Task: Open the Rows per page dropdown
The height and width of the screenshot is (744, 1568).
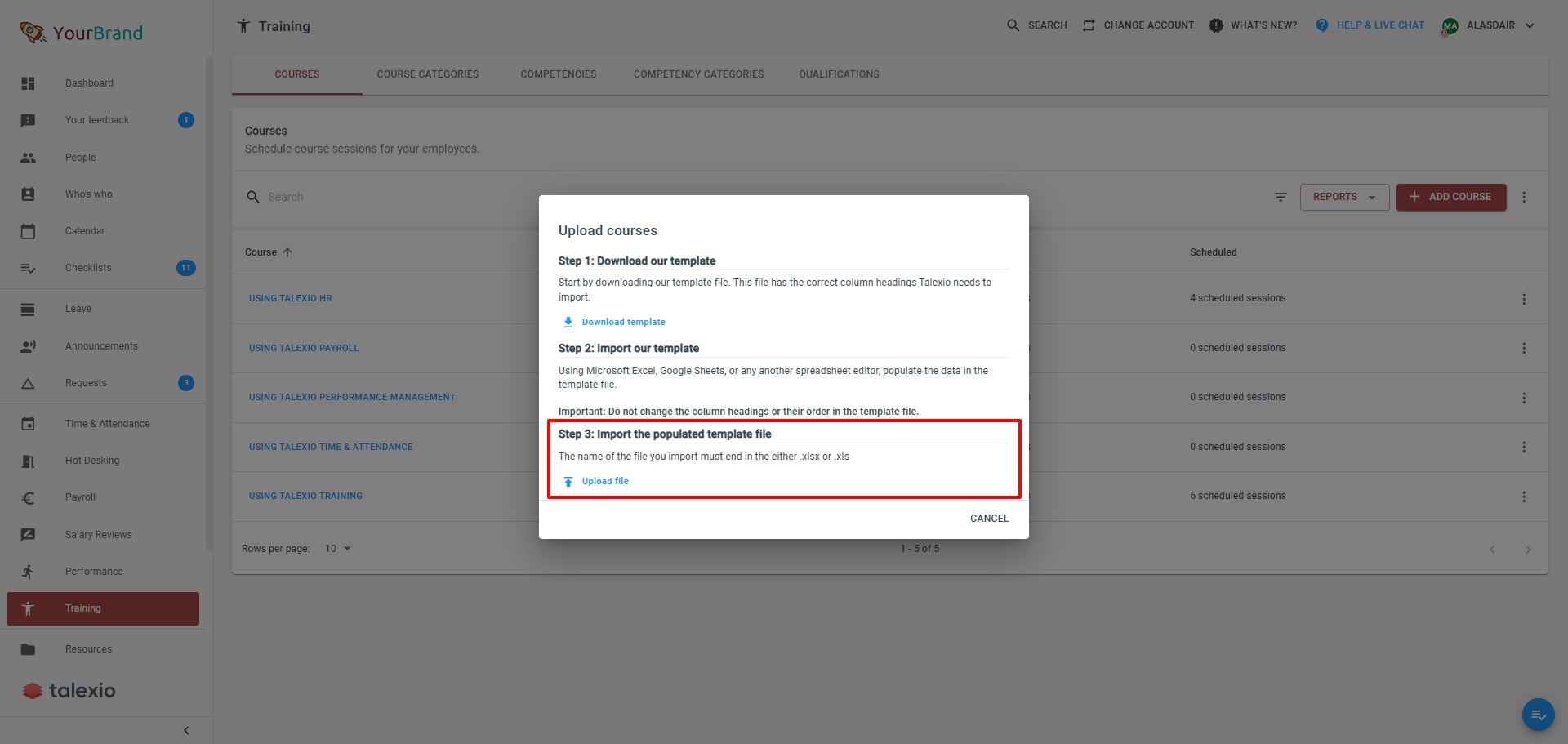Action: click(338, 549)
